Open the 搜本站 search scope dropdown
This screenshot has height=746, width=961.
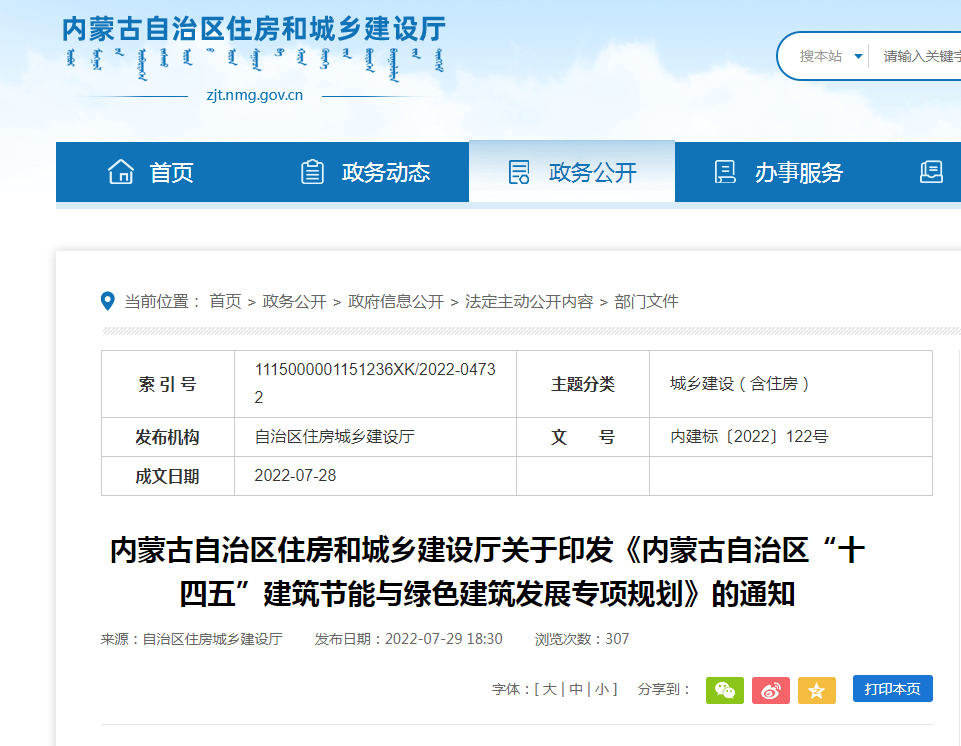[830, 56]
